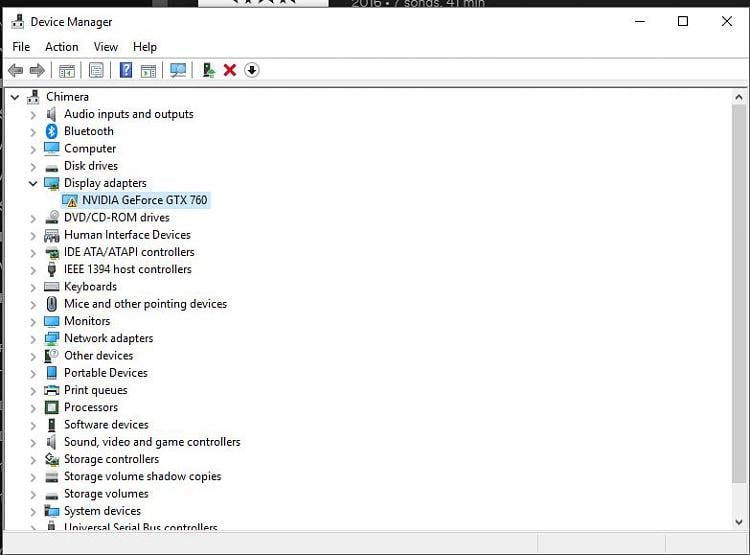The height and width of the screenshot is (555, 750).
Task: Select the Computer category label
Action: click(x=90, y=149)
